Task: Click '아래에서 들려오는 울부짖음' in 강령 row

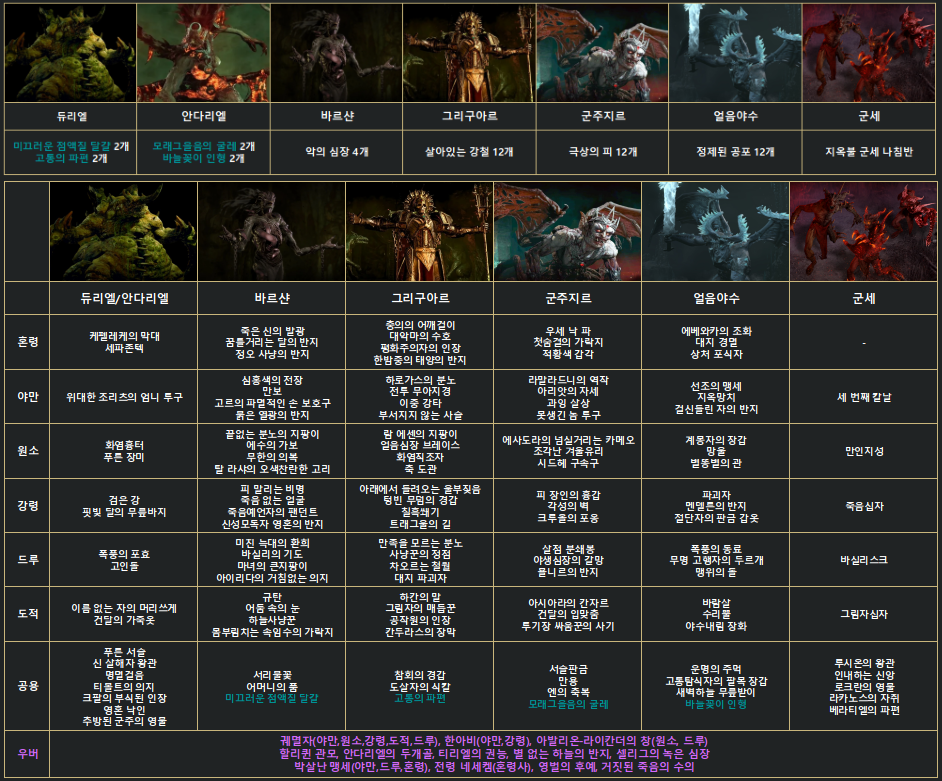Action: pyautogui.click(x=420, y=489)
